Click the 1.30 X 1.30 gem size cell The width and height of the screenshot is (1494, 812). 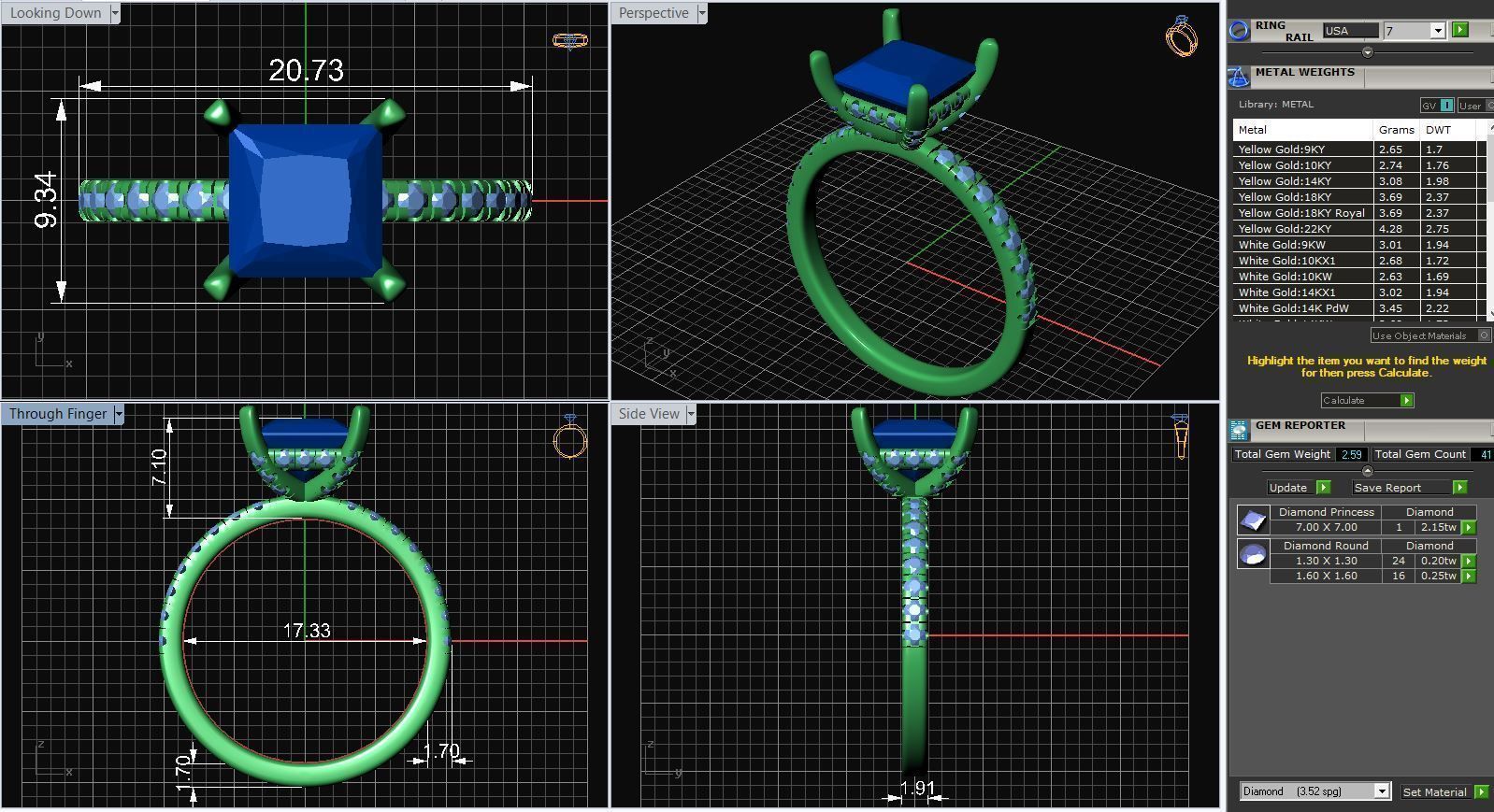(x=1326, y=561)
